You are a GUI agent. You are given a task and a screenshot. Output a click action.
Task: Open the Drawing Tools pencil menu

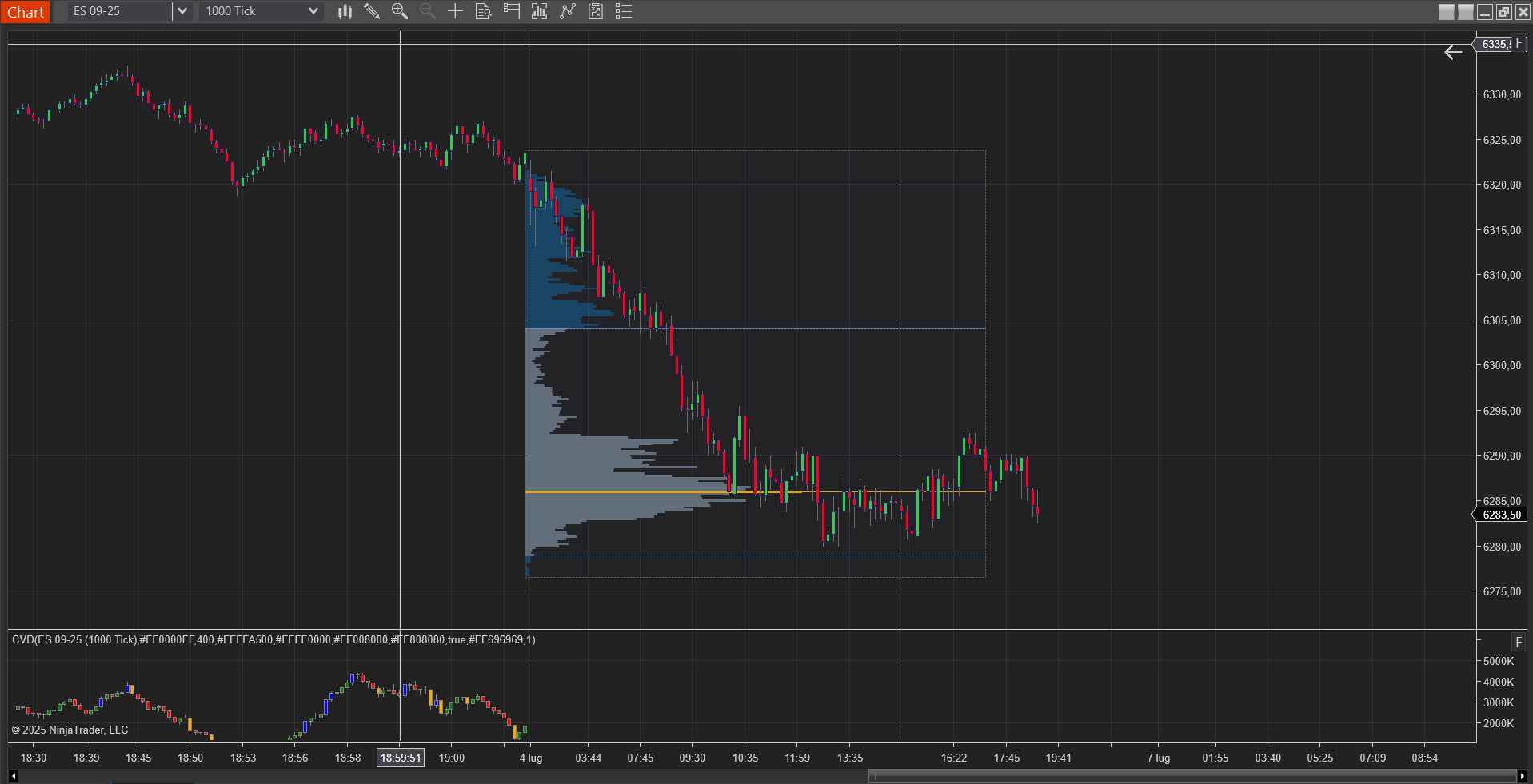[x=372, y=11]
